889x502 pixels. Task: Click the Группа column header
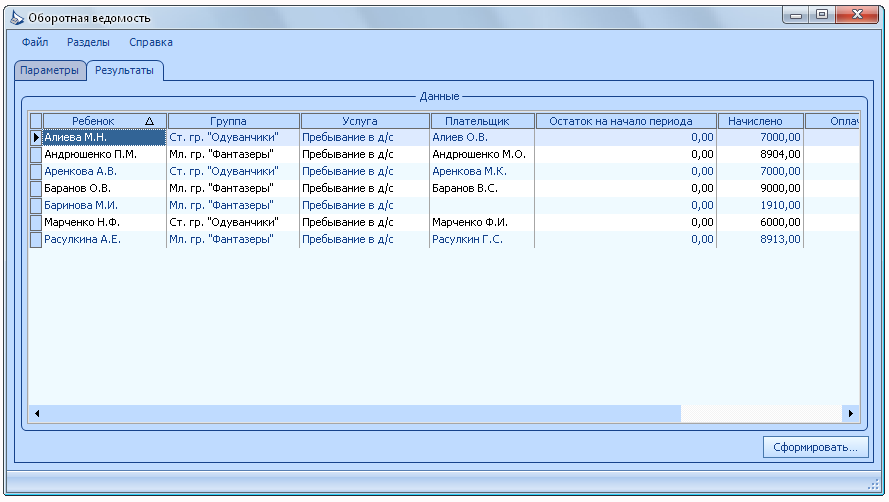234,121
